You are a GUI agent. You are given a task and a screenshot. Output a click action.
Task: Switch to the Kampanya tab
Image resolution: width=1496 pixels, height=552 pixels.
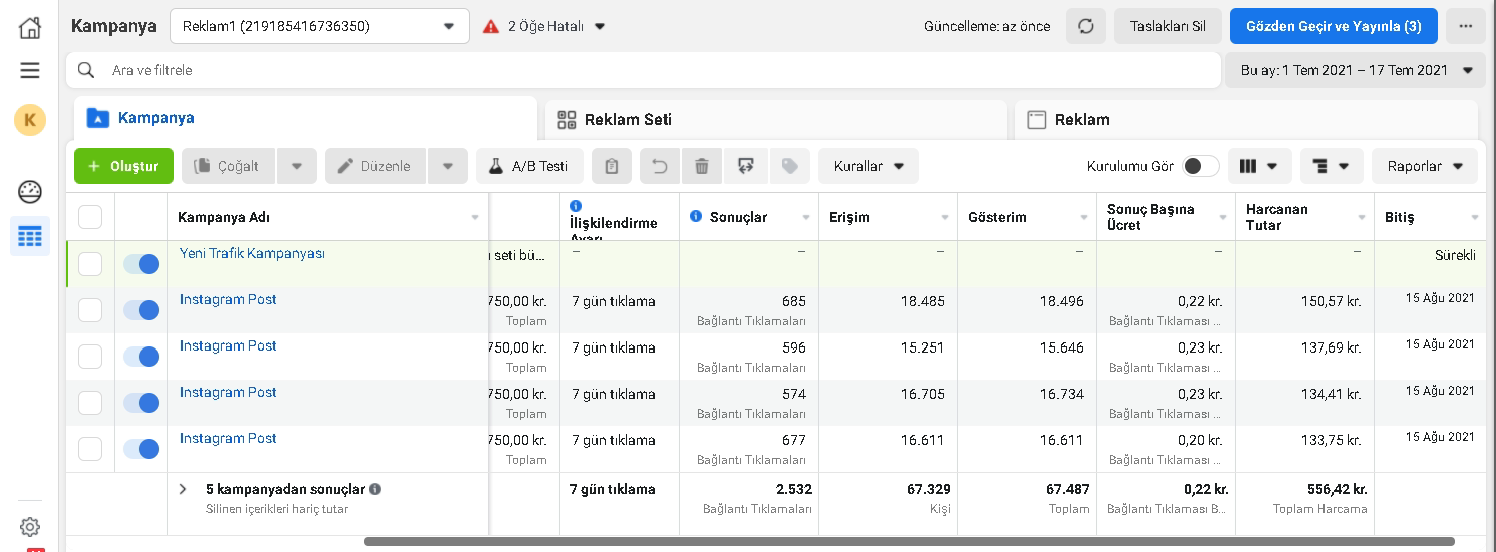click(305, 118)
